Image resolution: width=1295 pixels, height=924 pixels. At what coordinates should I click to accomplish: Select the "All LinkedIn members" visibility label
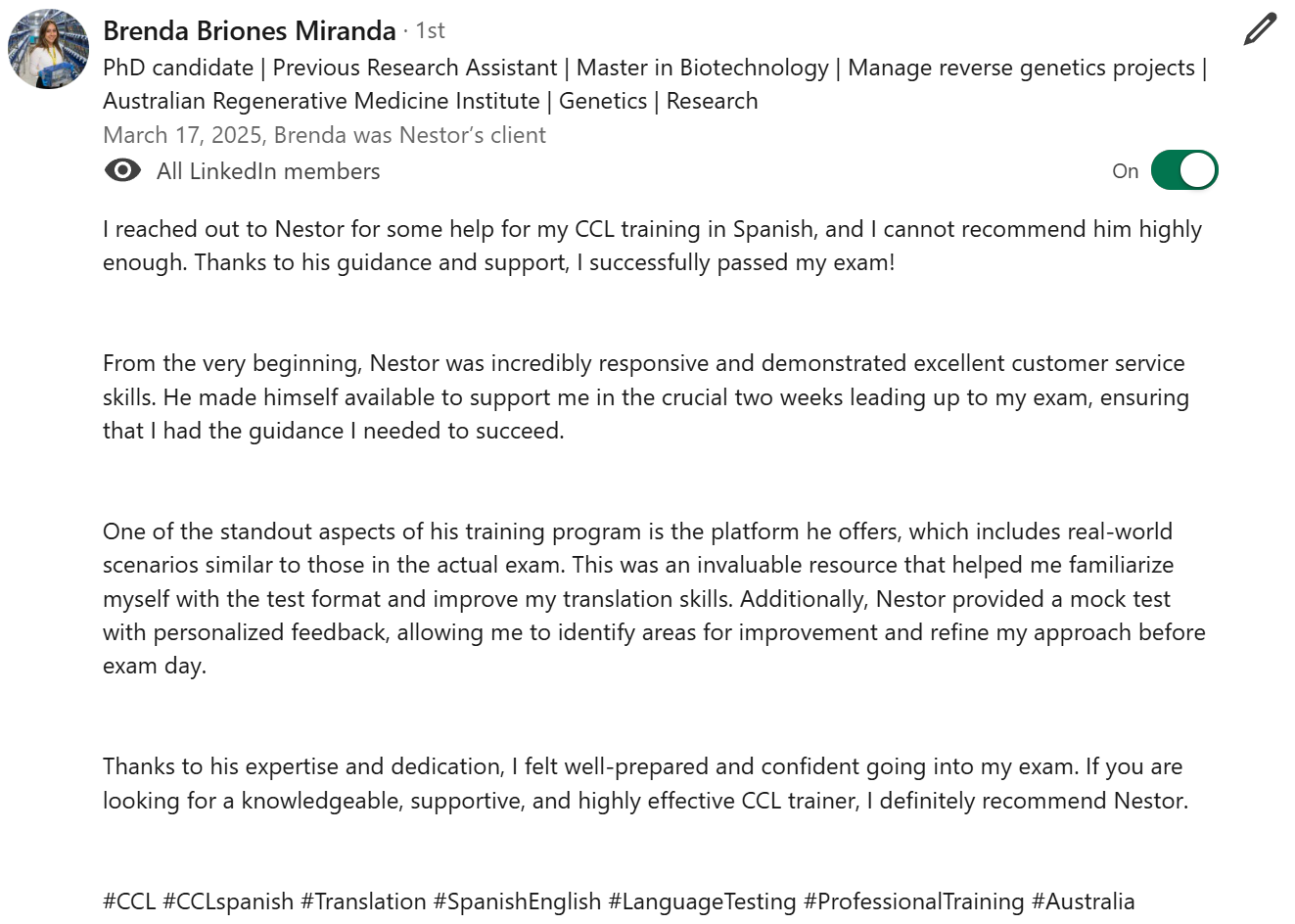tap(268, 171)
